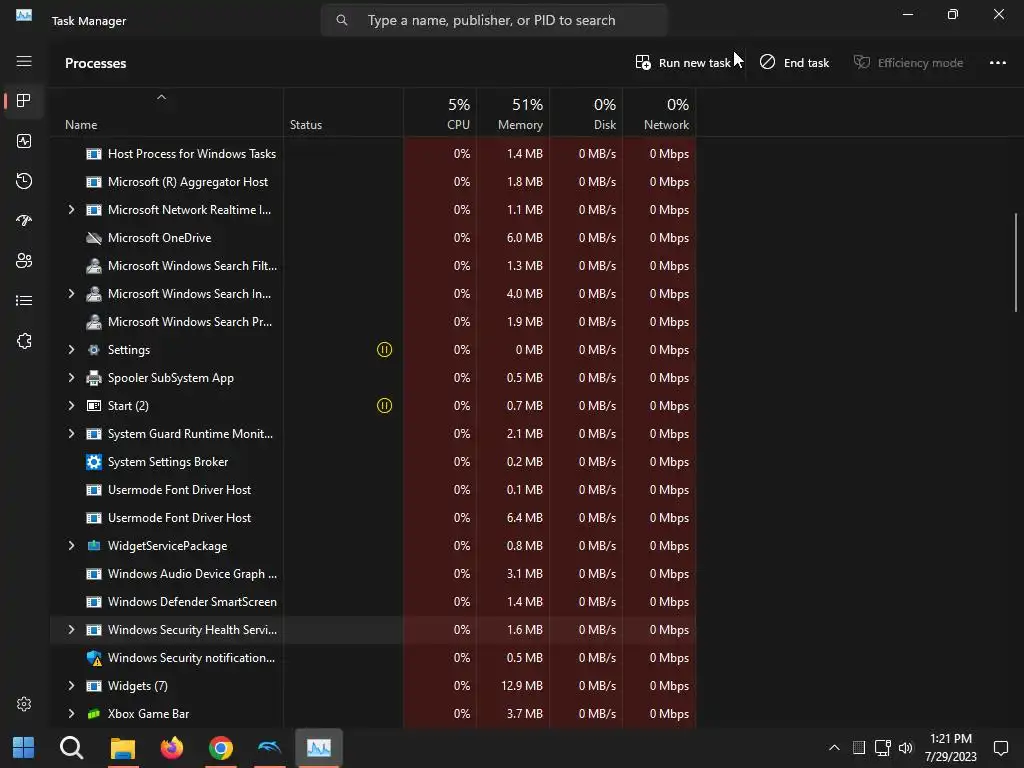1024x768 pixels.
Task: Open the Performance page in sidebar
Action: click(24, 141)
